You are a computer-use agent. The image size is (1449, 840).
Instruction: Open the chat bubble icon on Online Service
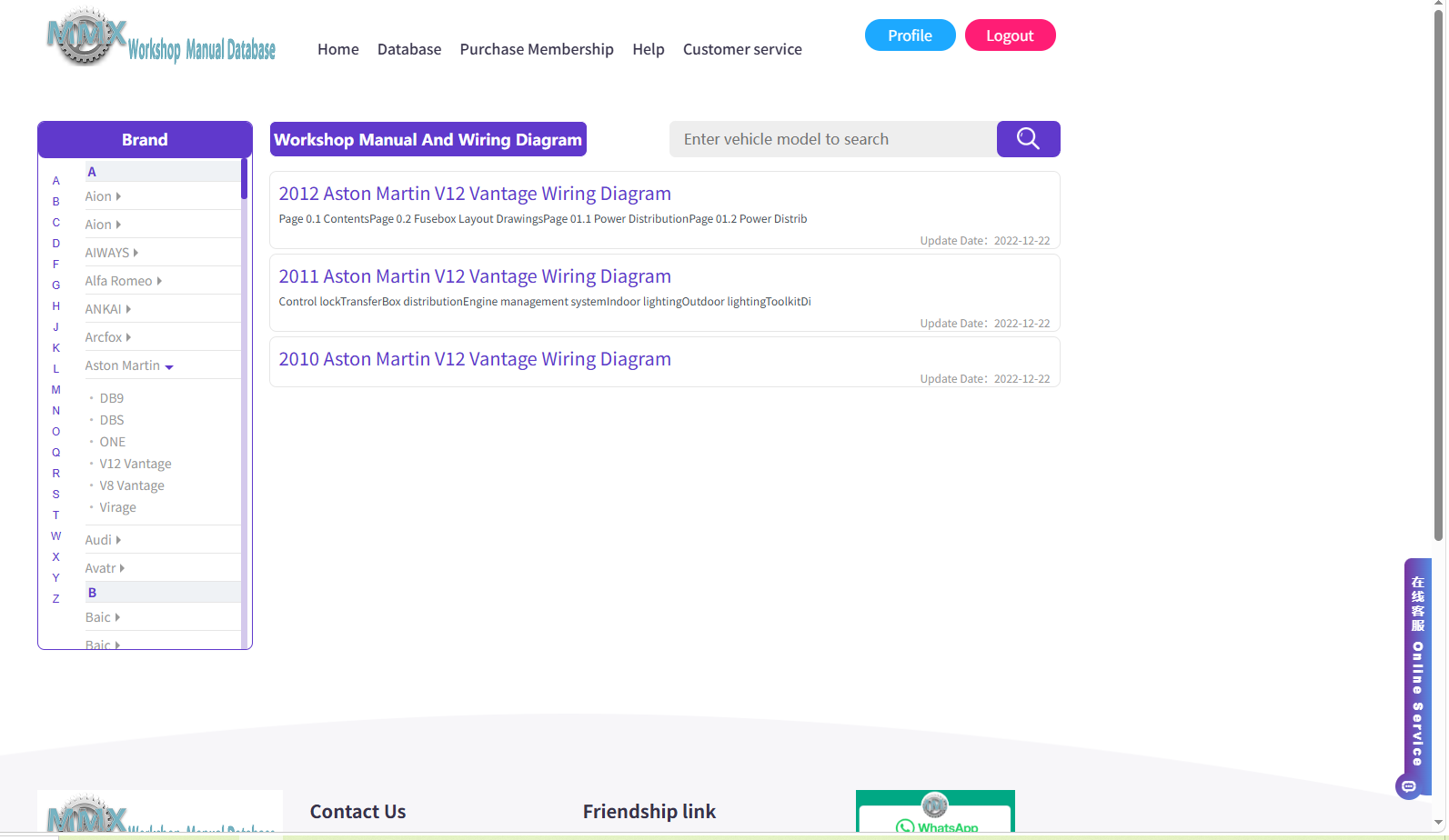pyautogui.click(x=1409, y=786)
